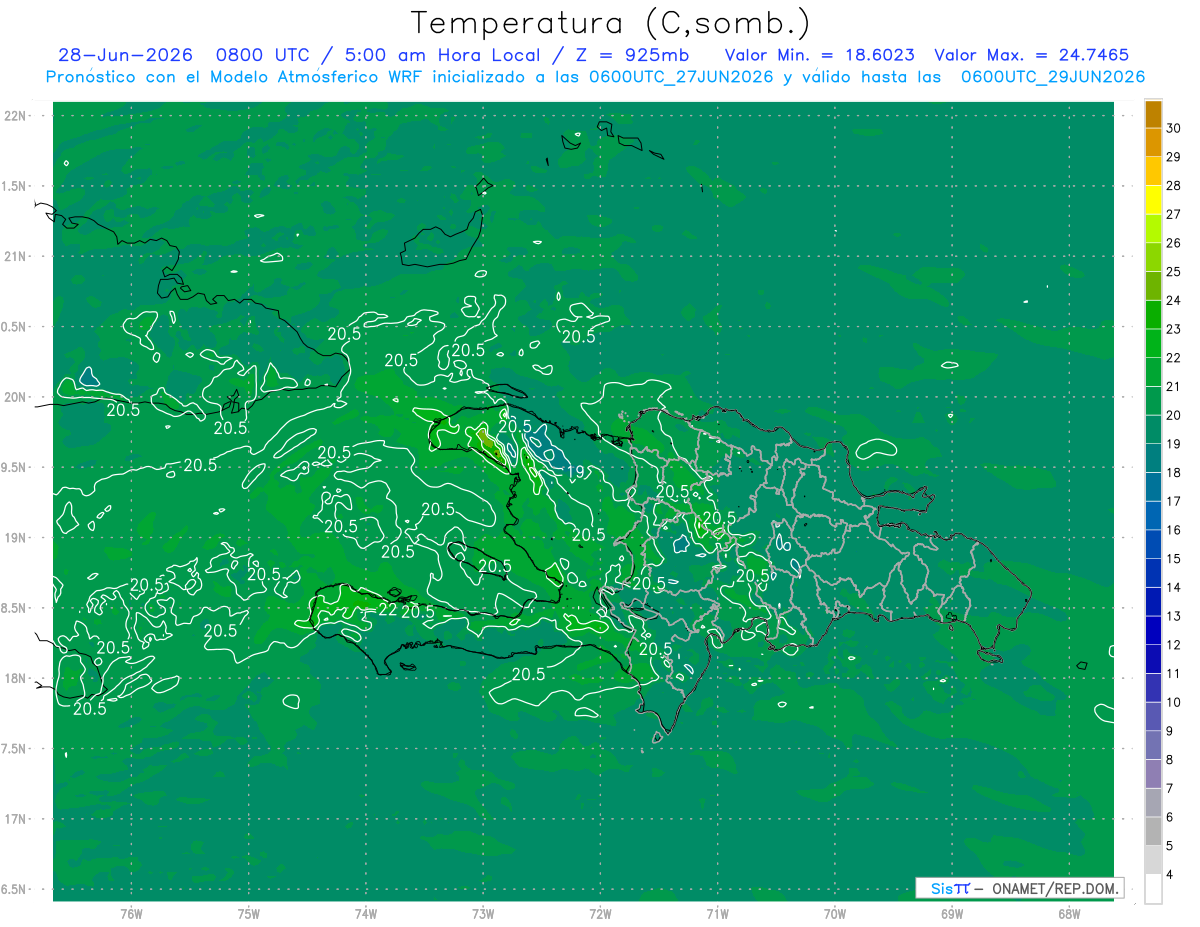Click the "72W" longitude axis label

point(600,914)
